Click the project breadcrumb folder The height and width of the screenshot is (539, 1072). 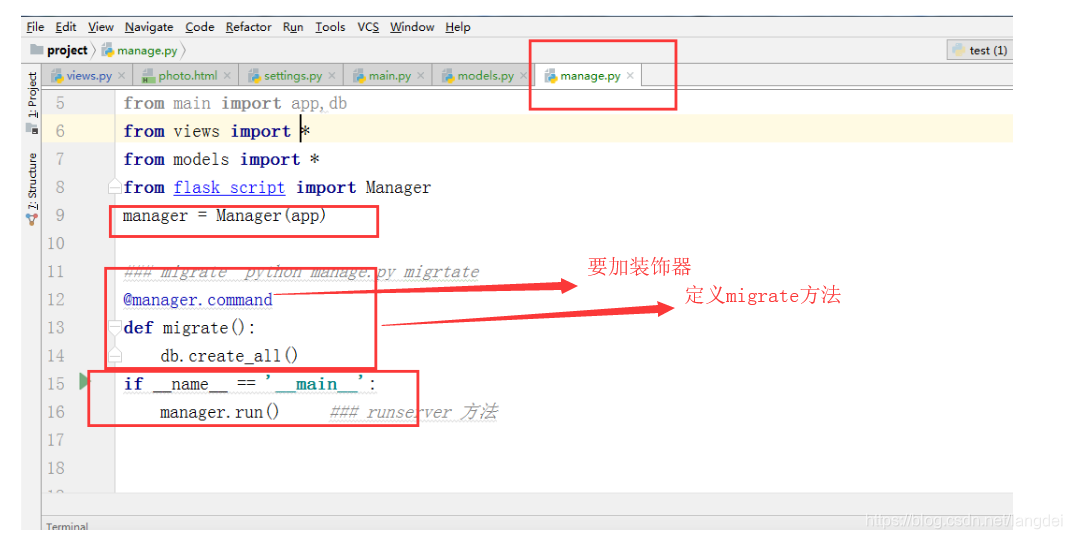pyautogui.click(x=59, y=50)
